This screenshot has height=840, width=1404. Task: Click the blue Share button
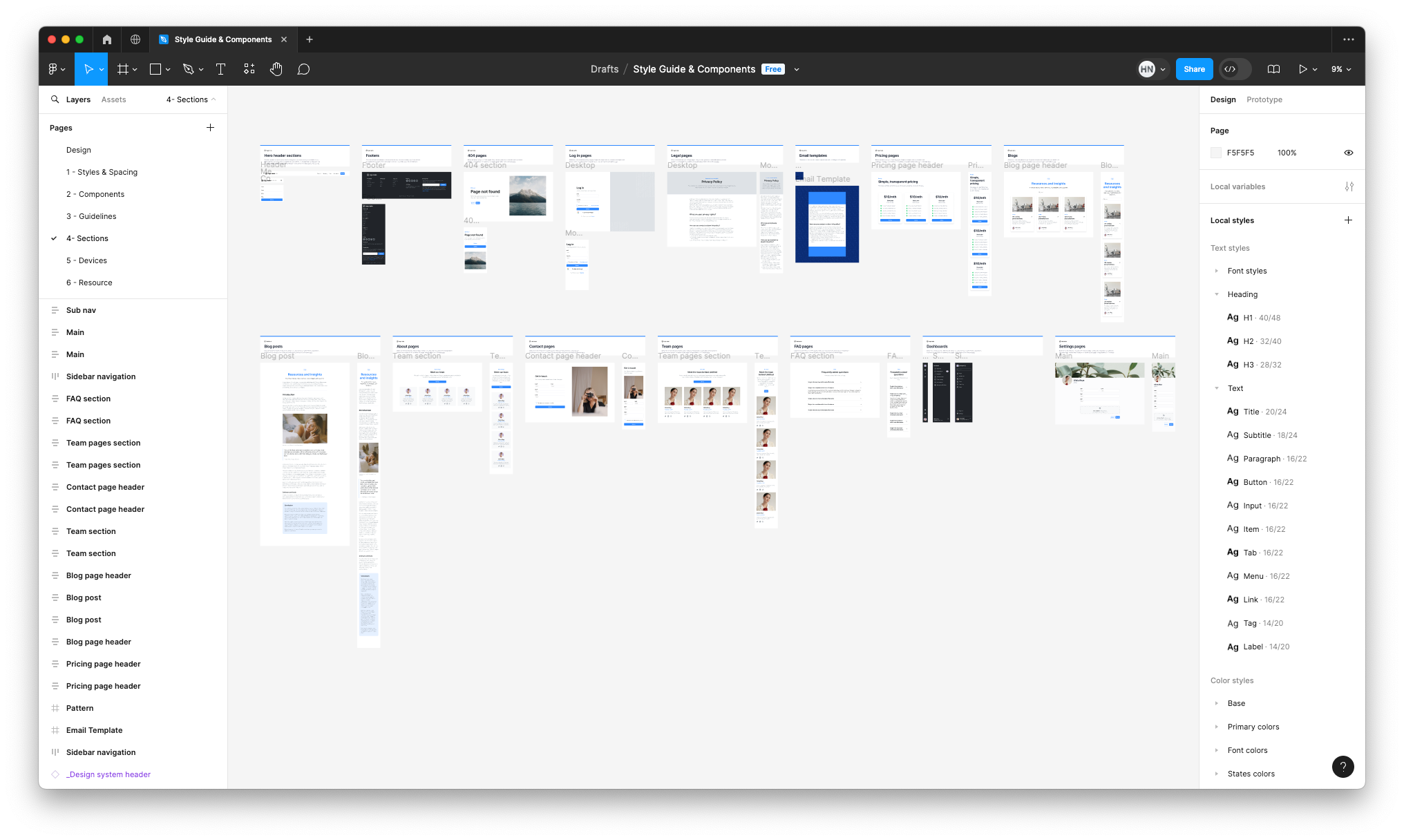pos(1193,69)
